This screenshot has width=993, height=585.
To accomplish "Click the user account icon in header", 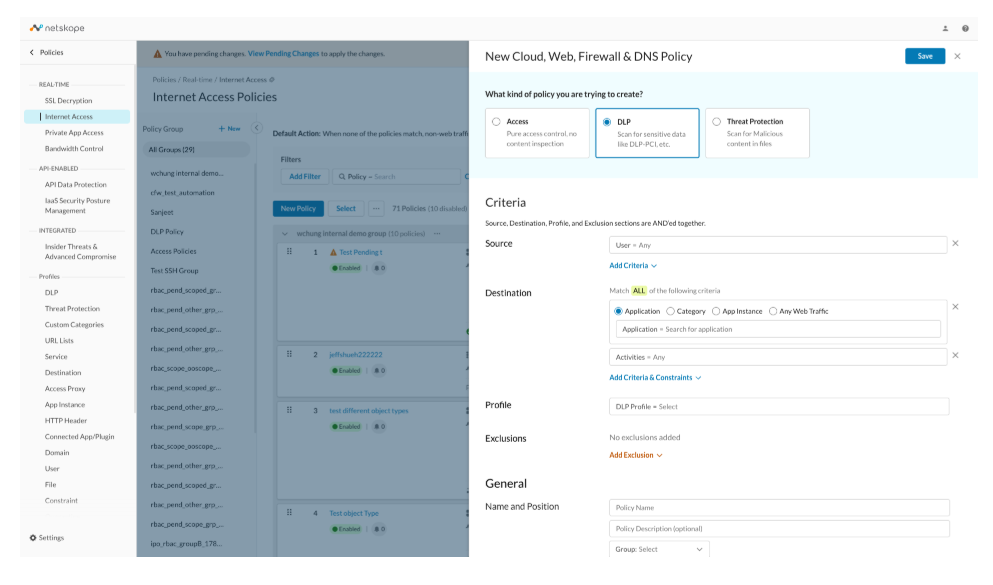I will point(945,28).
